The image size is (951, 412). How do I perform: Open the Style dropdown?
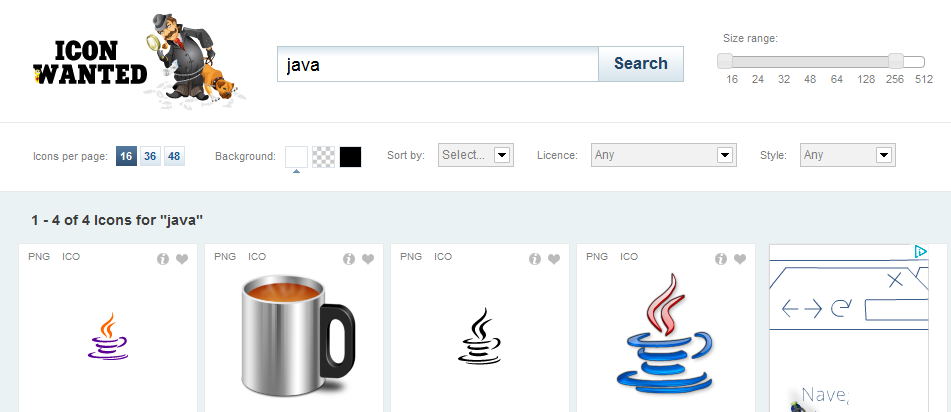click(x=847, y=155)
